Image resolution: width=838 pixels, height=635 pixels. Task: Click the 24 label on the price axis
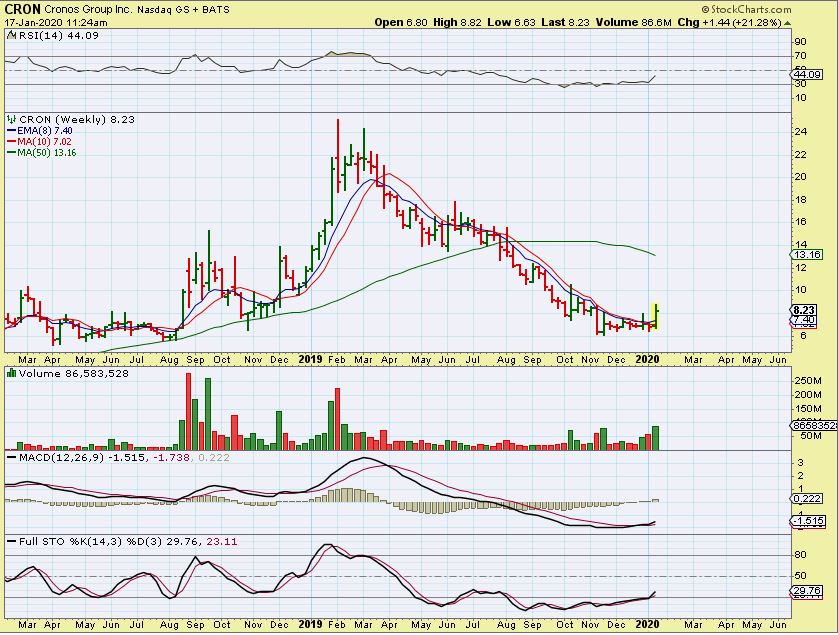[801, 132]
